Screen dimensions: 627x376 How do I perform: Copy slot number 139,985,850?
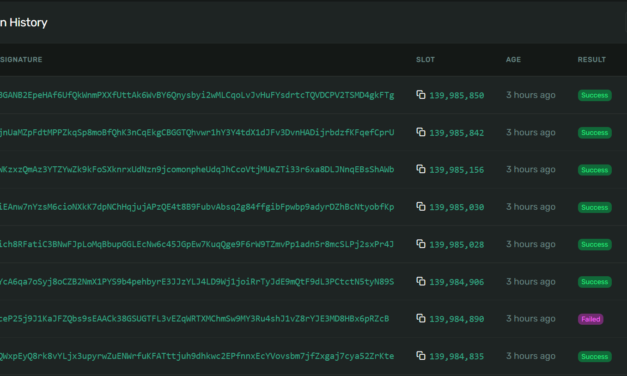[421, 95]
